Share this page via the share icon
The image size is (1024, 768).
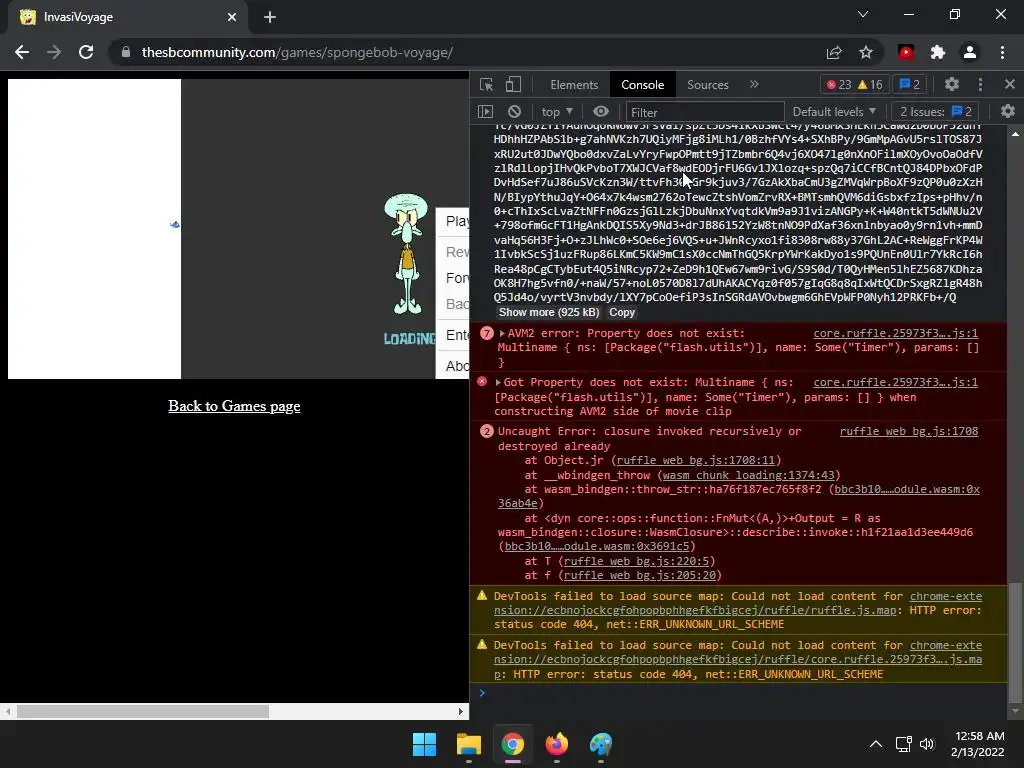pos(834,52)
